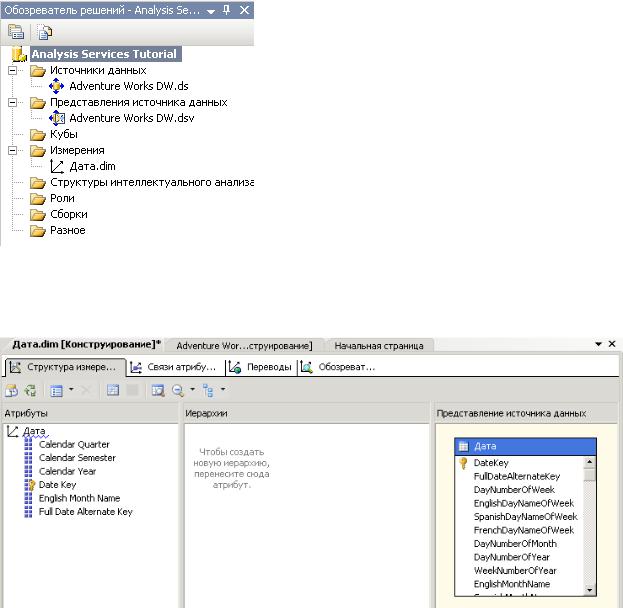
Task: Close the Solution Explorer panel
Action: click(x=244, y=10)
